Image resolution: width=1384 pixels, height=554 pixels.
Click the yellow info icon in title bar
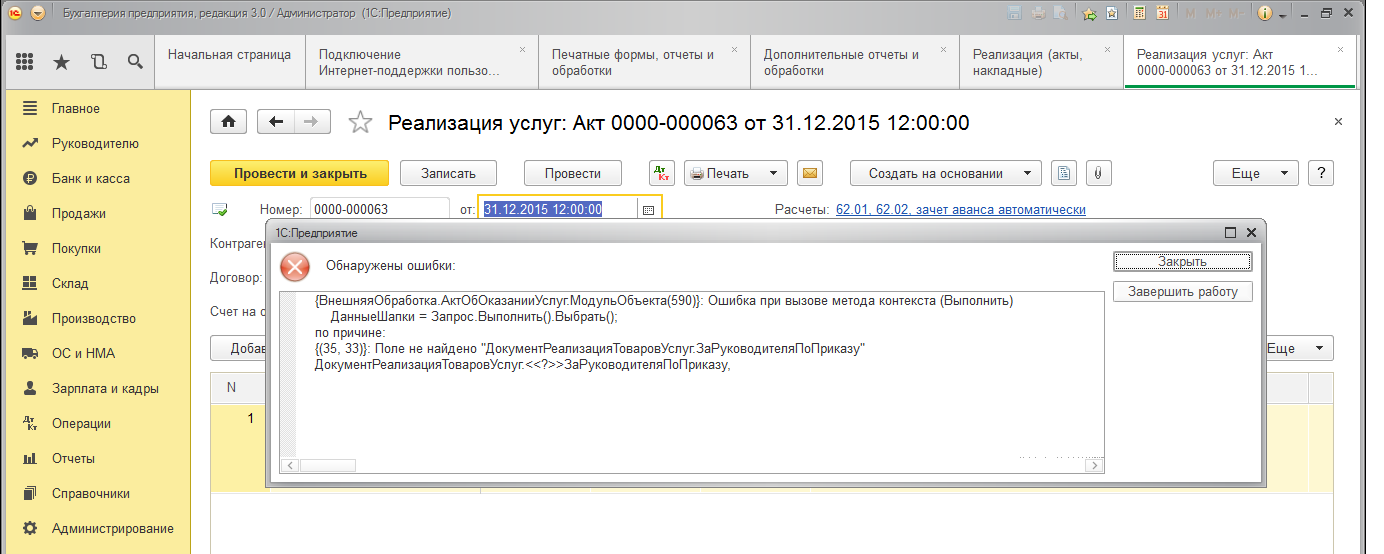point(1265,14)
